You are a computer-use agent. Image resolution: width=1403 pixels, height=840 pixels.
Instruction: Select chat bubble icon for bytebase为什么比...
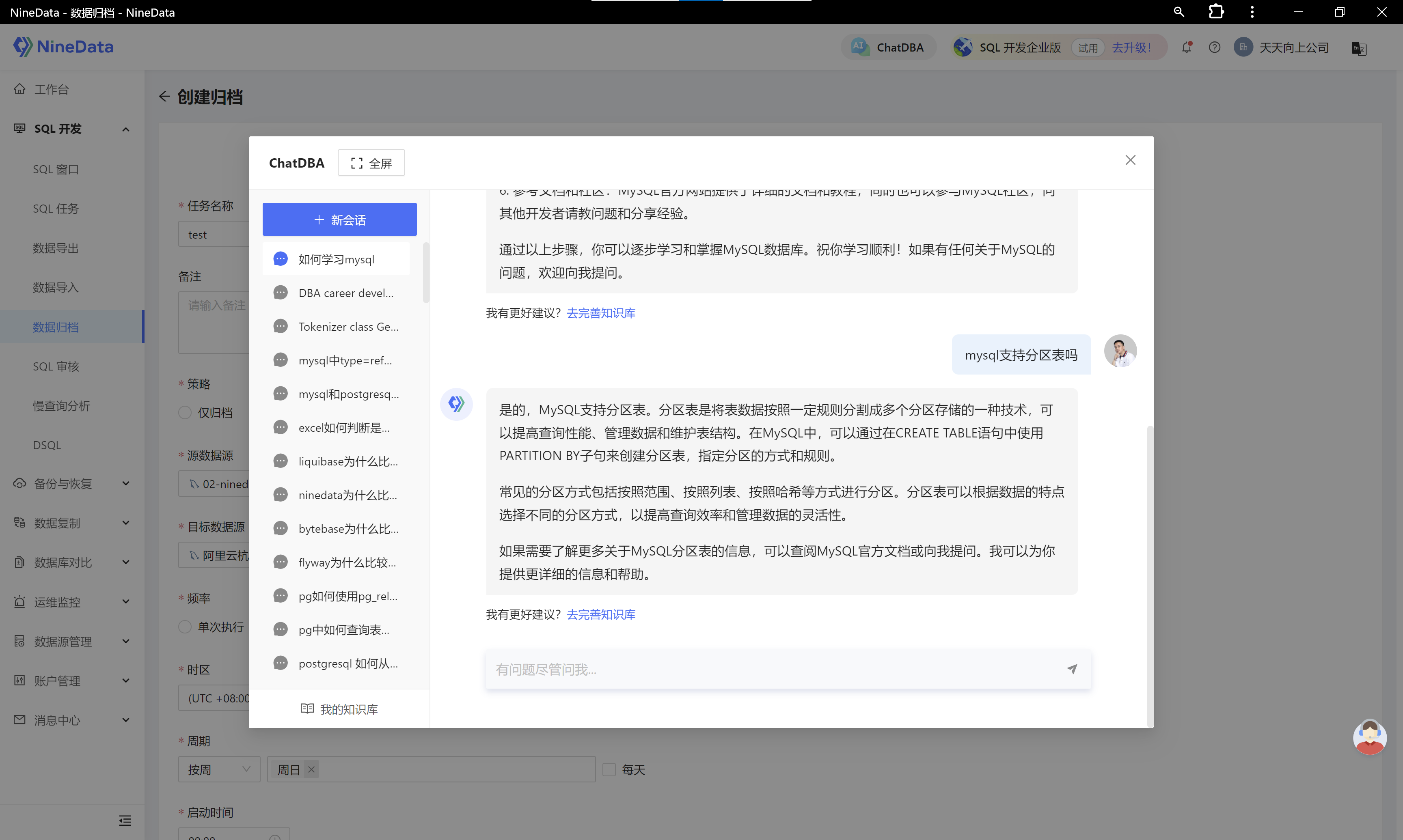pos(280,528)
